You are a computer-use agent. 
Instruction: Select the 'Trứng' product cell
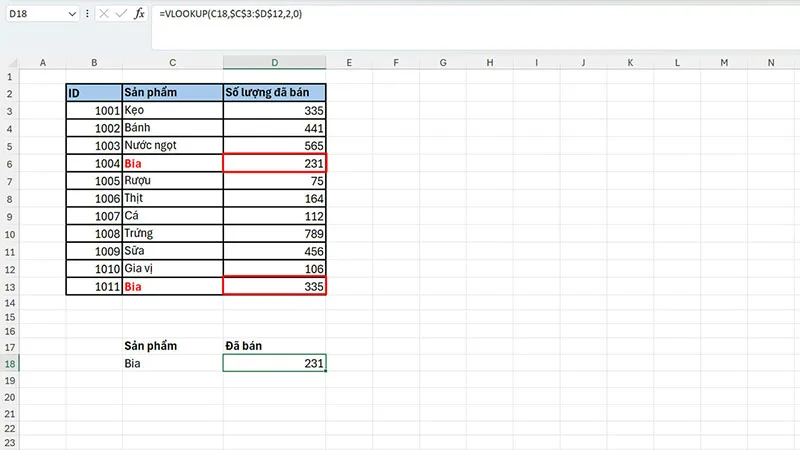click(172, 234)
